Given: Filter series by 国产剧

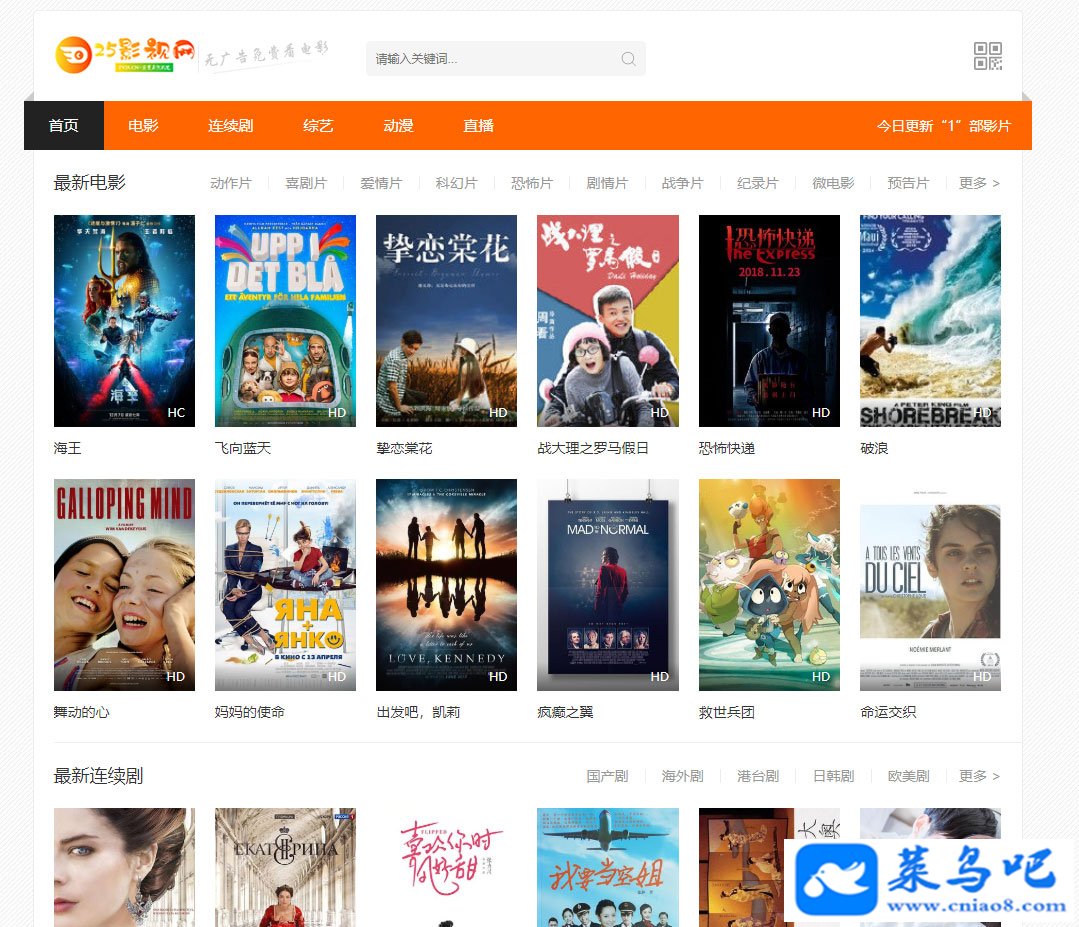Looking at the screenshot, I should [607, 776].
